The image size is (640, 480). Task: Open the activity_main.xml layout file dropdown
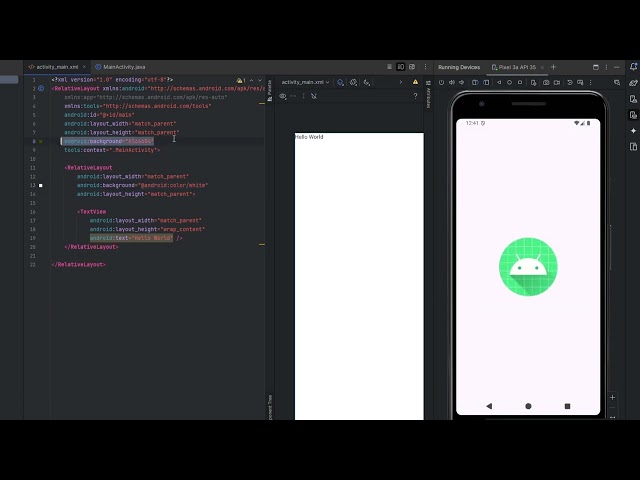[x=305, y=82]
